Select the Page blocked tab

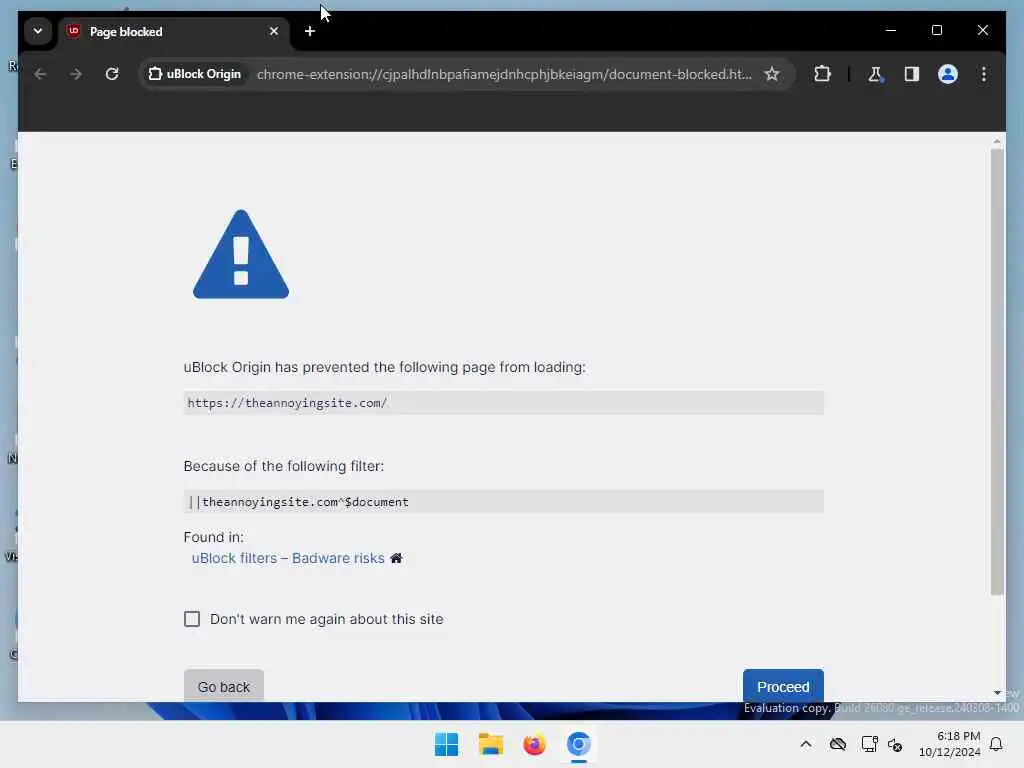(x=173, y=31)
